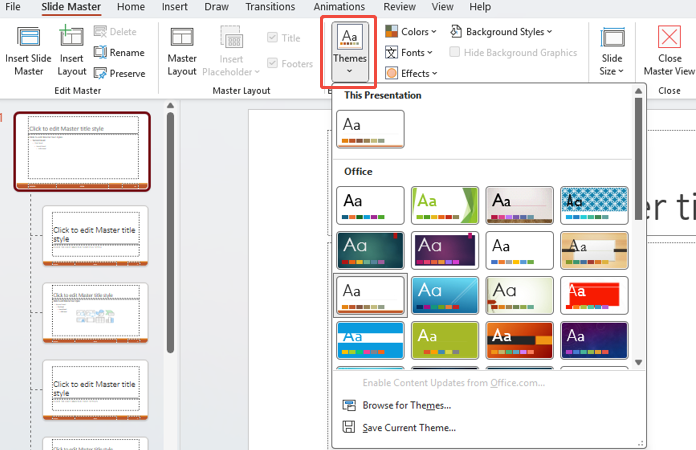This screenshot has width=696, height=450.
Task: Select the Slide Master tab
Action: [71, 7]
